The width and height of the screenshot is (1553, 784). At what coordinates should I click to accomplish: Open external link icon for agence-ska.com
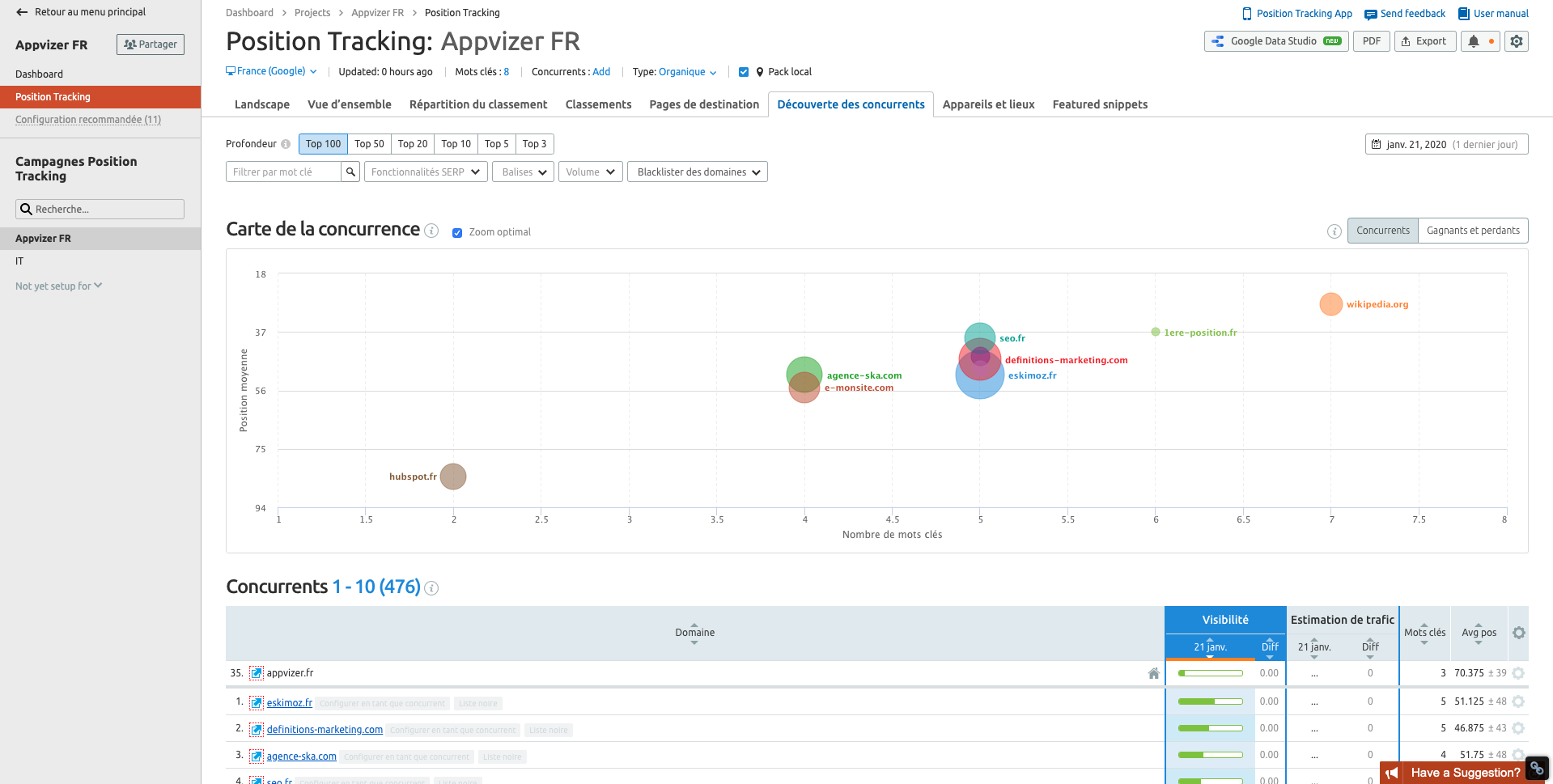(257, 756)
